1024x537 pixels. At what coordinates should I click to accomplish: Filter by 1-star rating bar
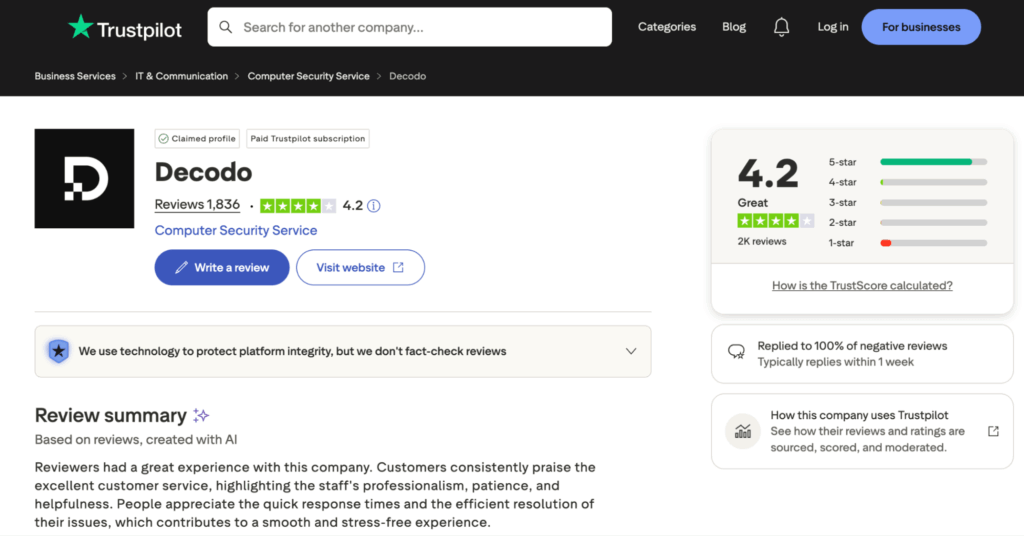coord(933,243)
